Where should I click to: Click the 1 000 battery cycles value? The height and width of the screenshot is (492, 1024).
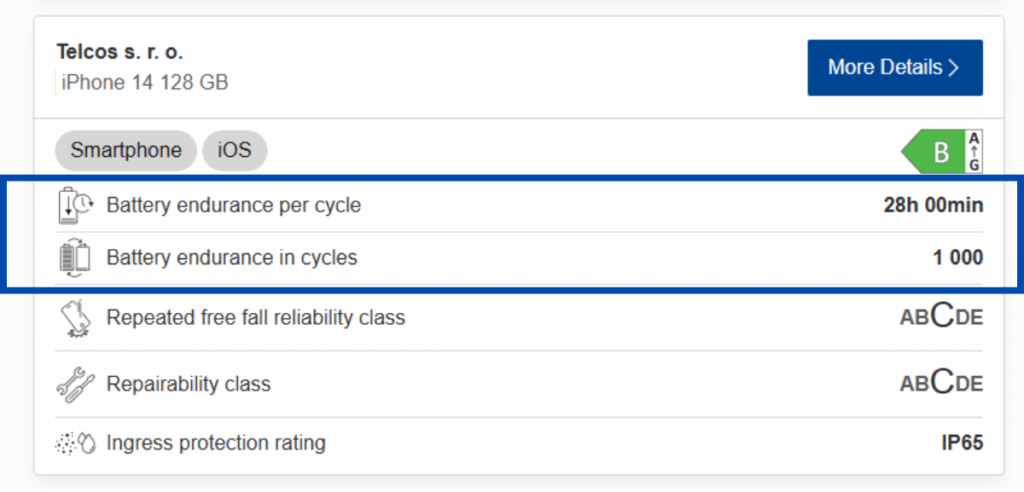pyautogui.click(x=958, y=258)
